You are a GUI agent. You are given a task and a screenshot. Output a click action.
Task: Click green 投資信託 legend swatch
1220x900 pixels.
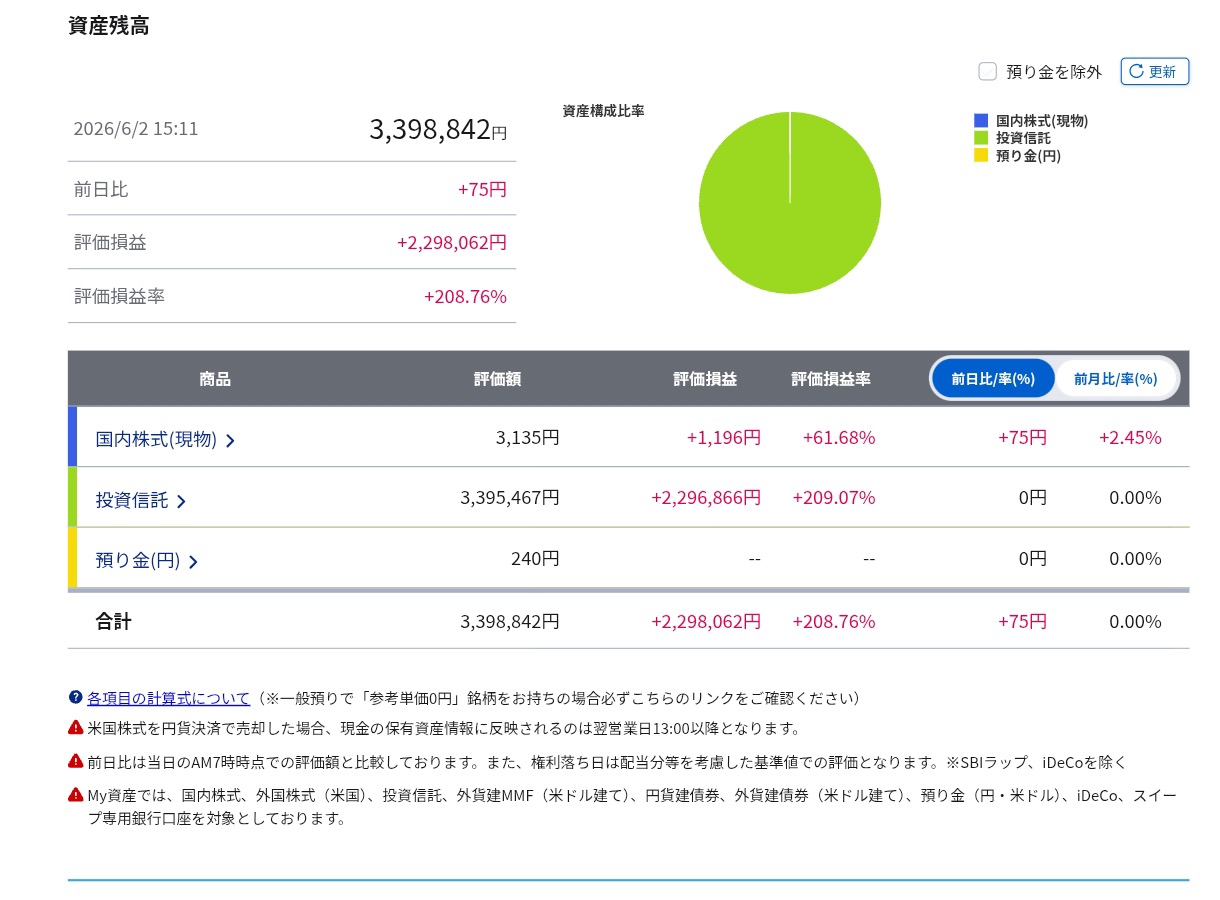(x=981, y=138)
